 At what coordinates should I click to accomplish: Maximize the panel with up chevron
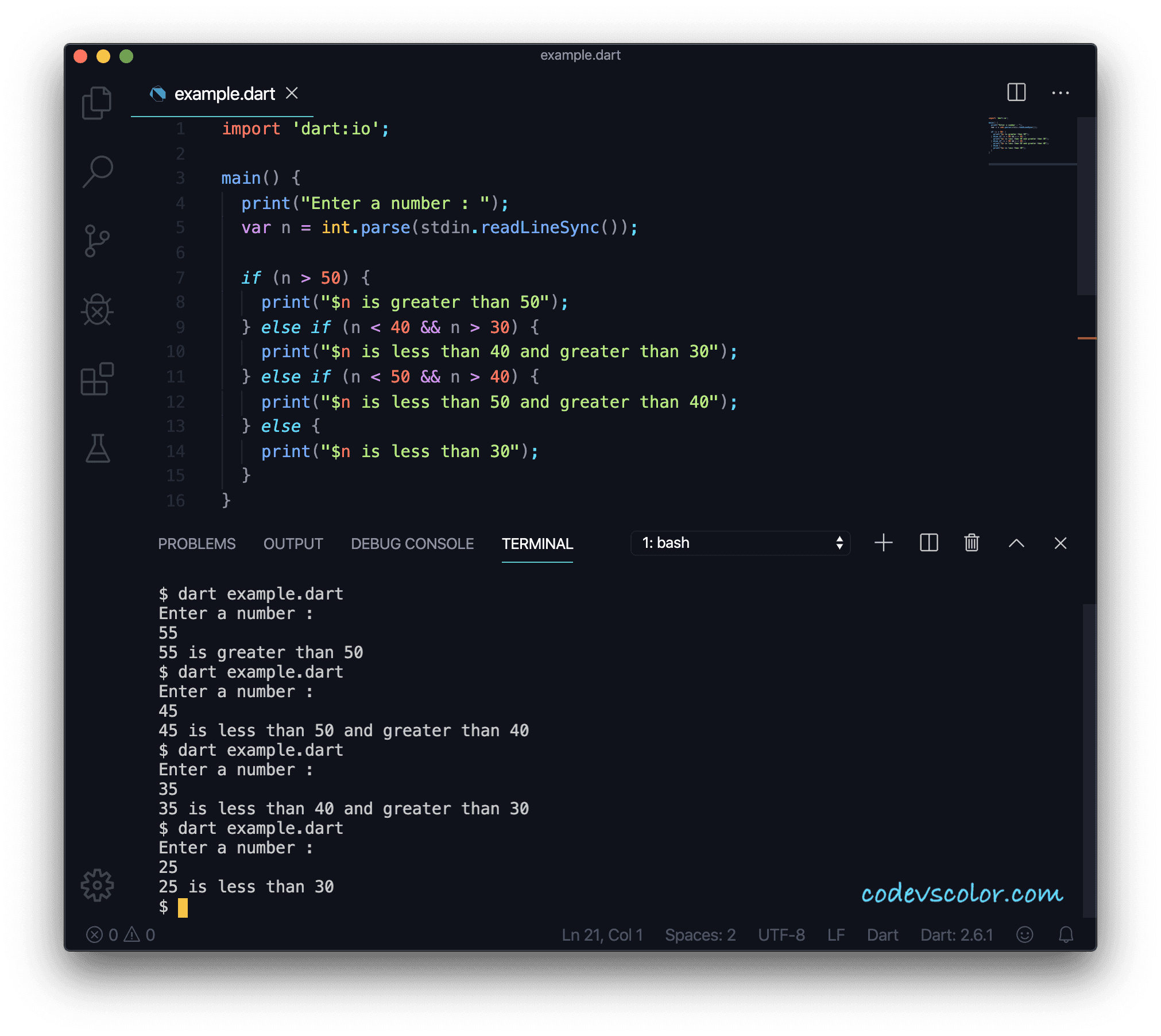pos(1016,543)
